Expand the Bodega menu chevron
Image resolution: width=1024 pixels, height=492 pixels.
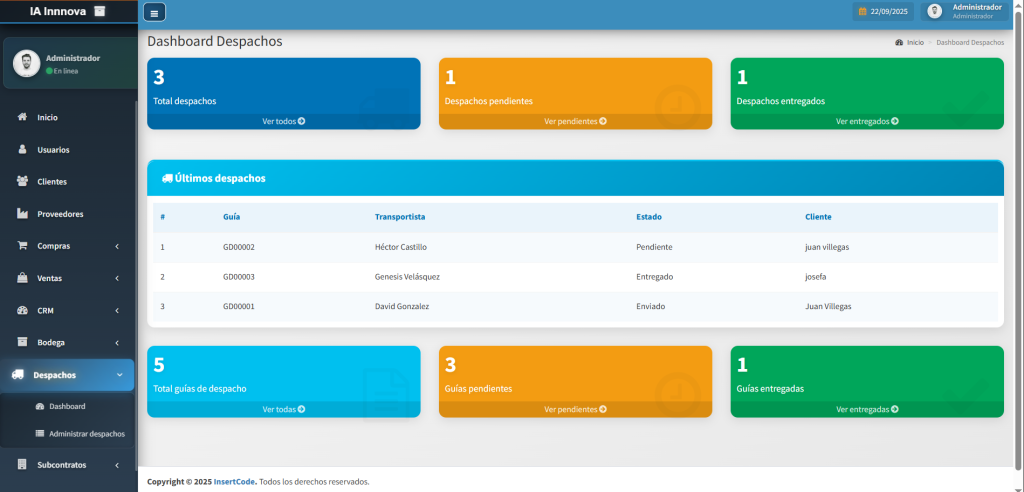[x=117, y=342]
